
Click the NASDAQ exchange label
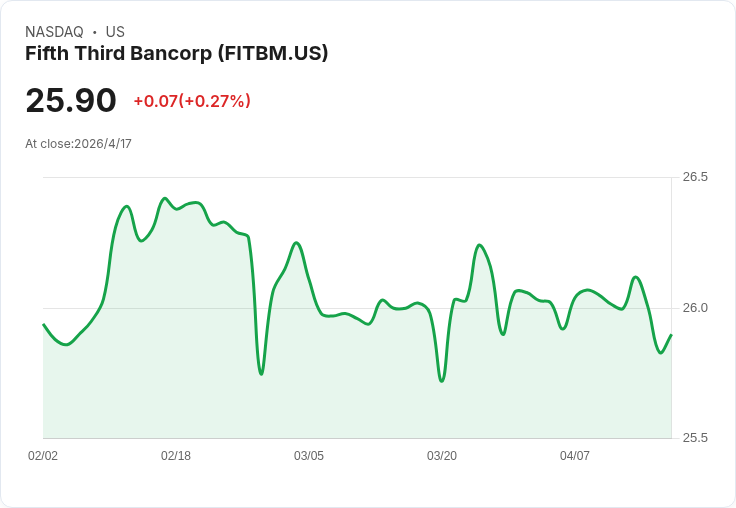[54, 32]
